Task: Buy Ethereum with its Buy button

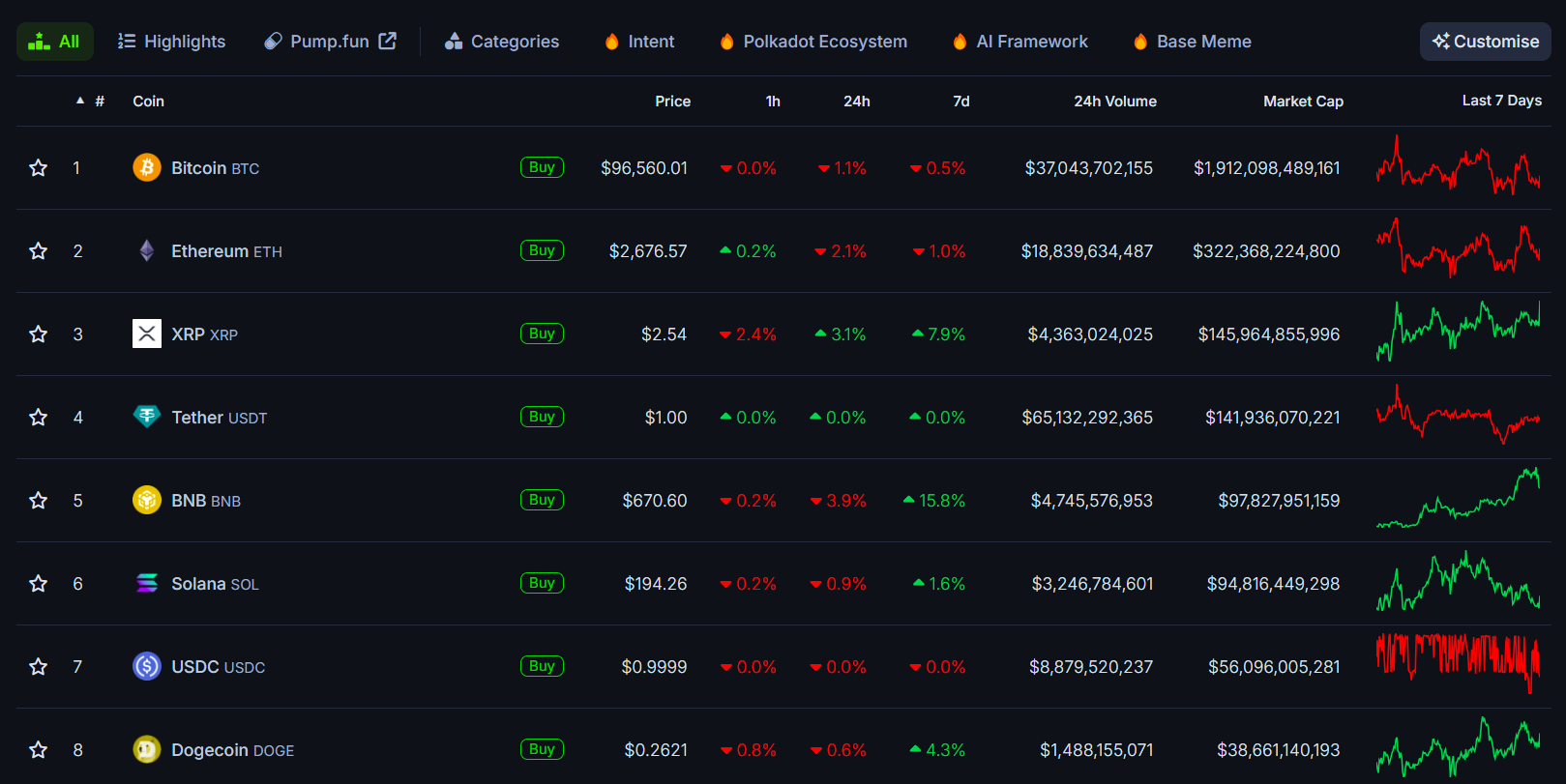Action: click(x=542, y=250)
